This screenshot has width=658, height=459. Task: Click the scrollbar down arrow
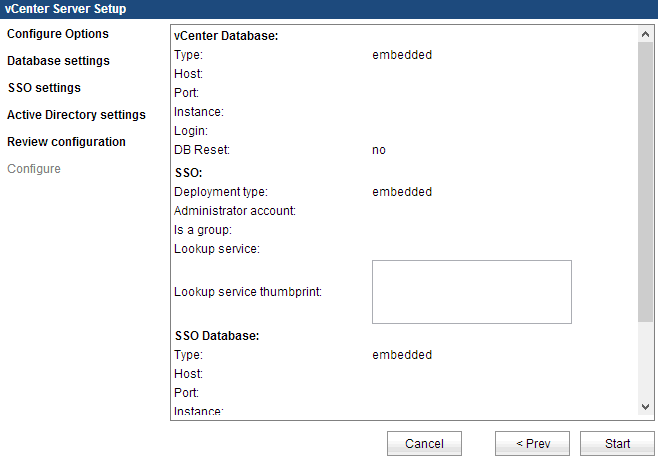pyautogui.click(x=645, y=407)
